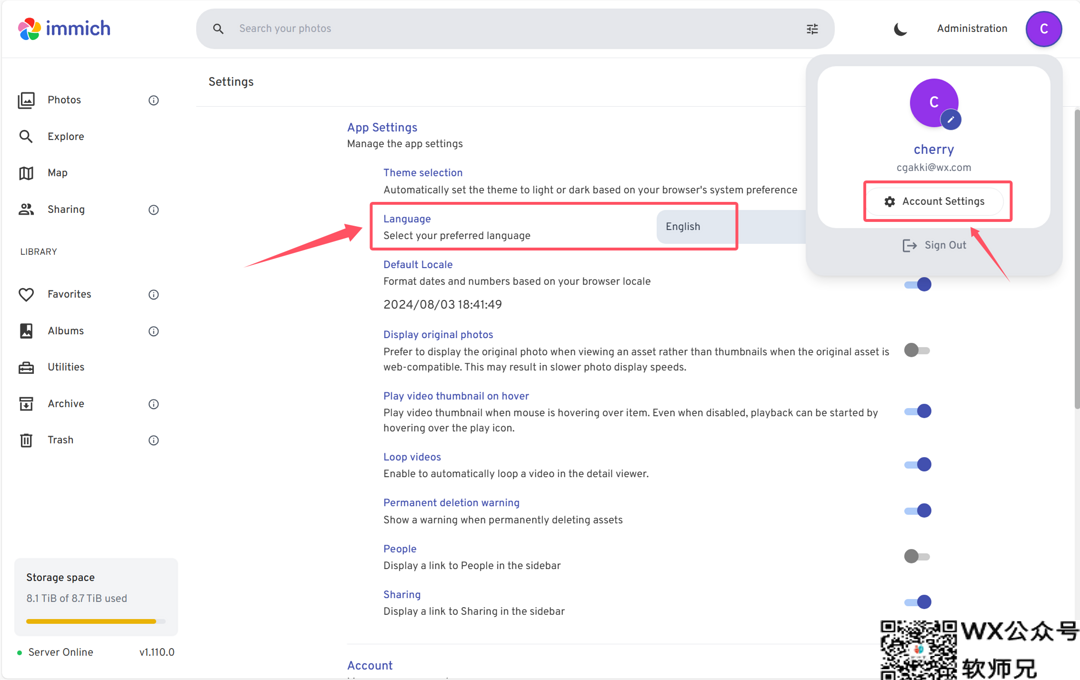Open Utilities in the sidebar
1080x680 pixels.
66,367
